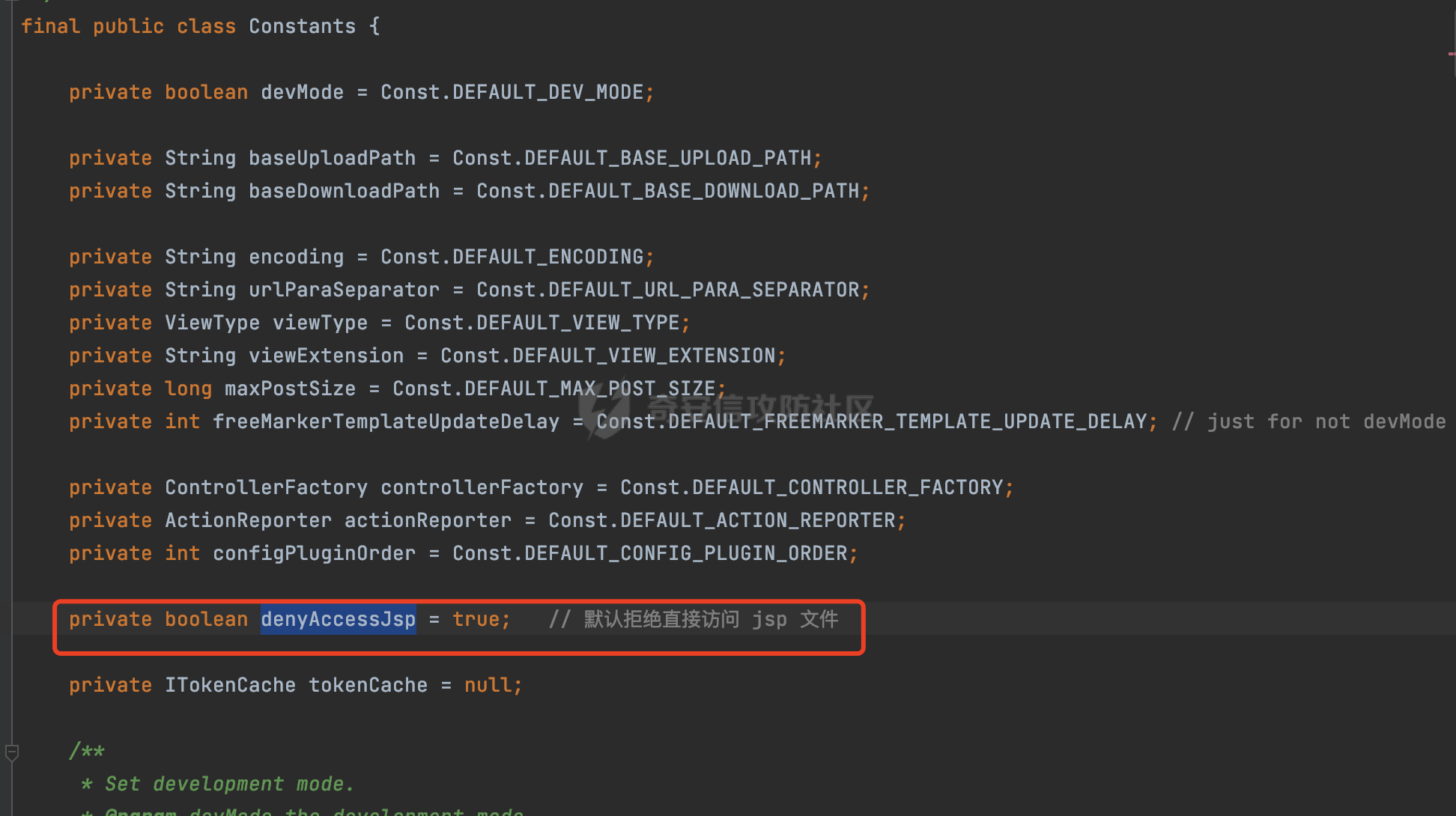Click DEFAULT_ENCODING constant

548,257
